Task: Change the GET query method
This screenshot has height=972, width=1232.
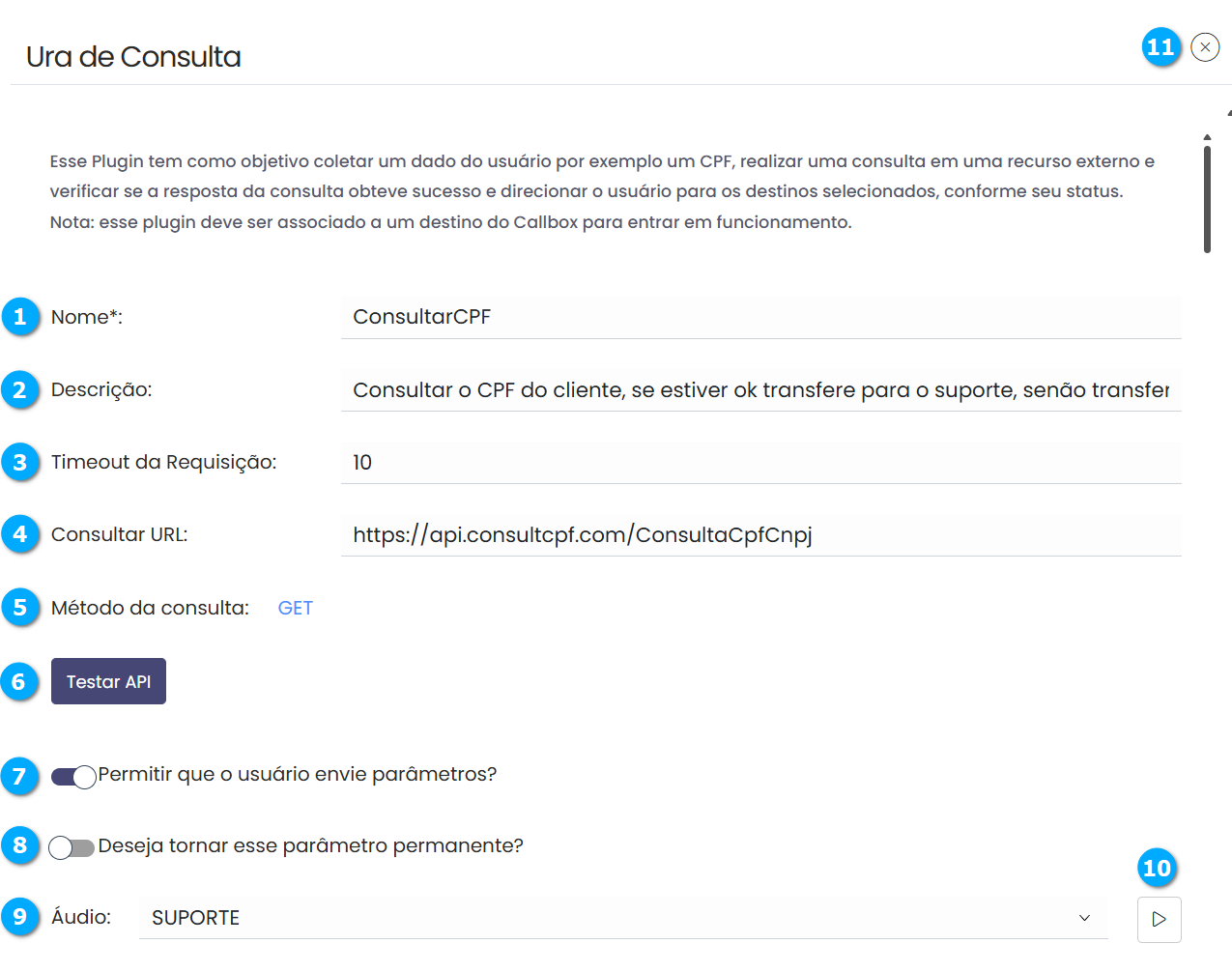Action: click(x=295, y=608)
